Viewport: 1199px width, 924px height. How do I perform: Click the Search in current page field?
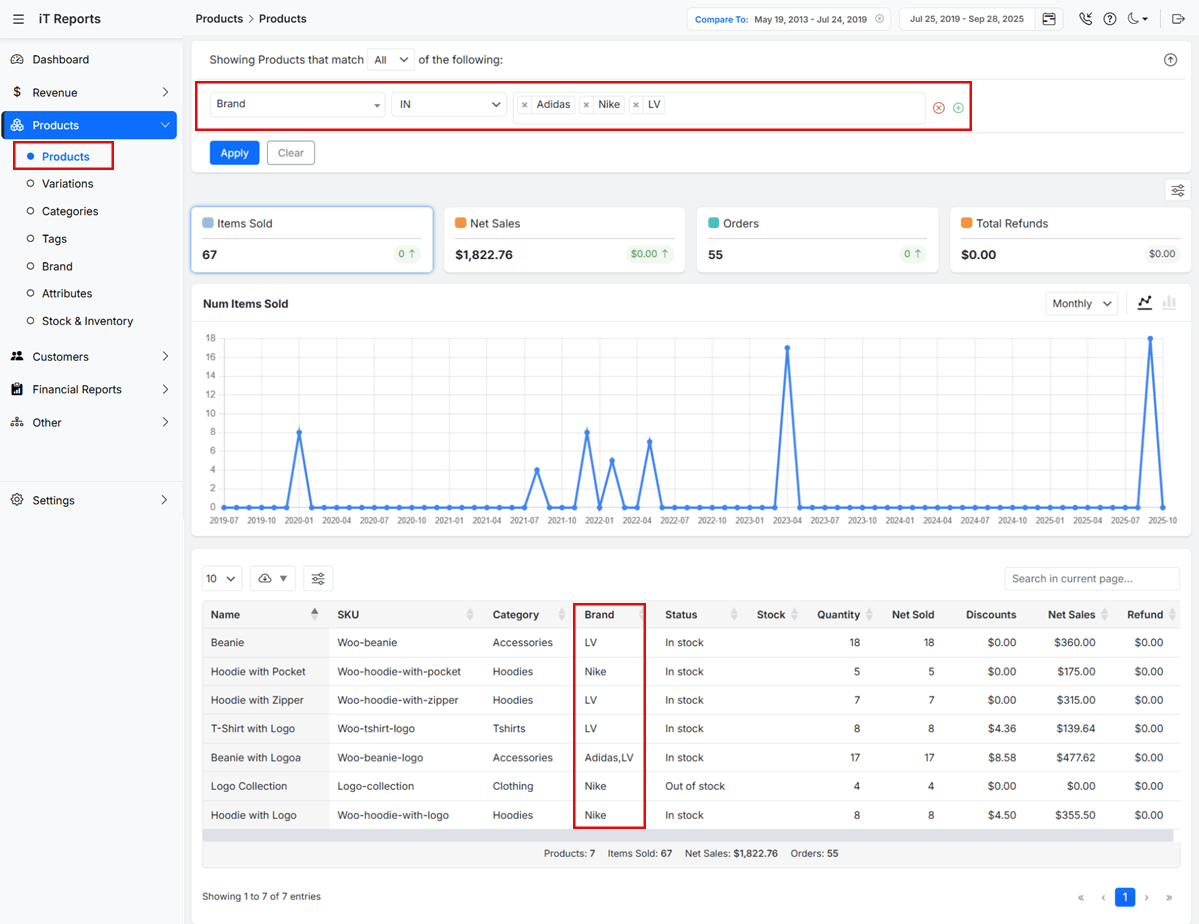click(x=1091, y=578)
